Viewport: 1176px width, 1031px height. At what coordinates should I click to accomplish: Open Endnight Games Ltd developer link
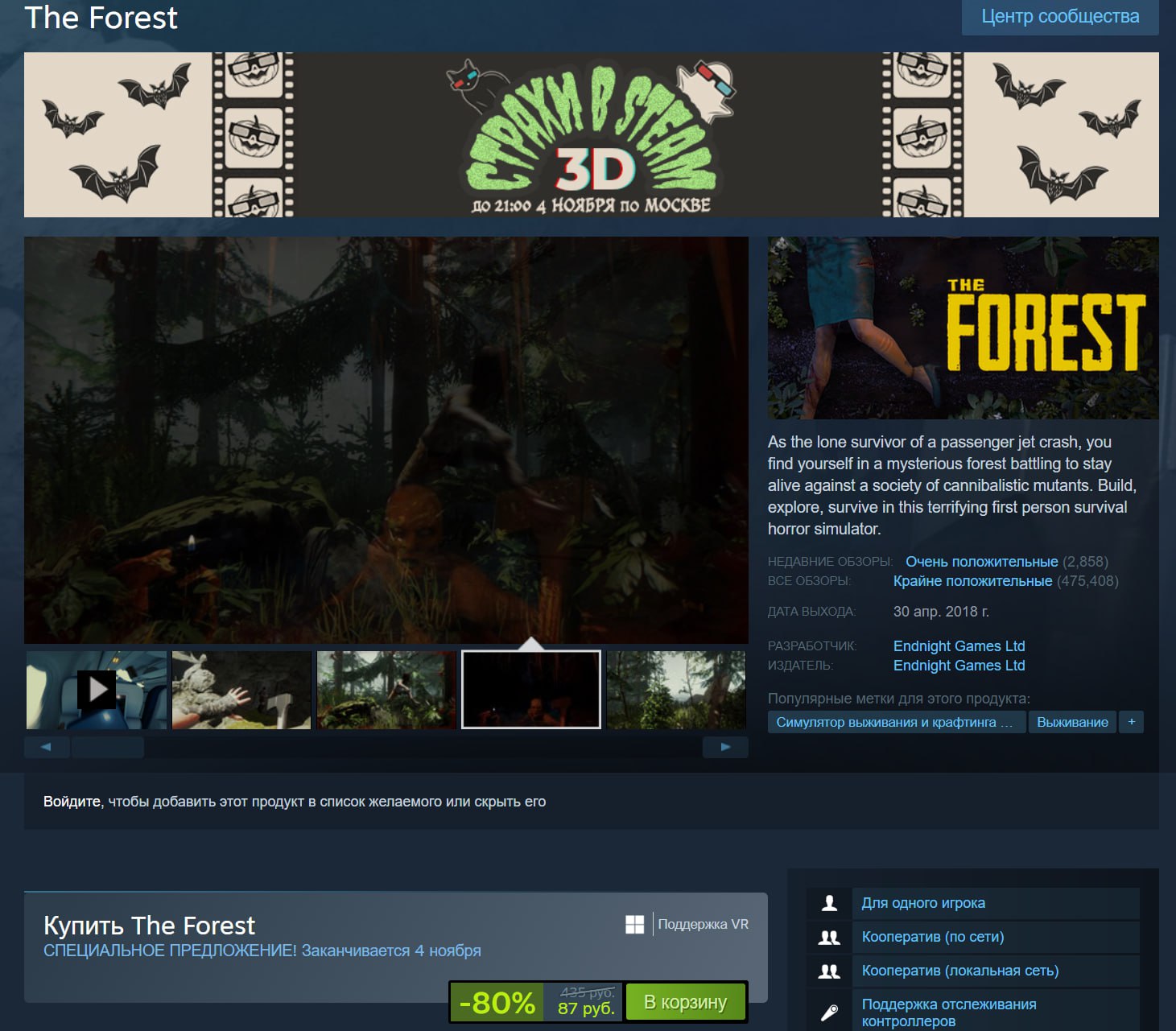click(959, 646)
